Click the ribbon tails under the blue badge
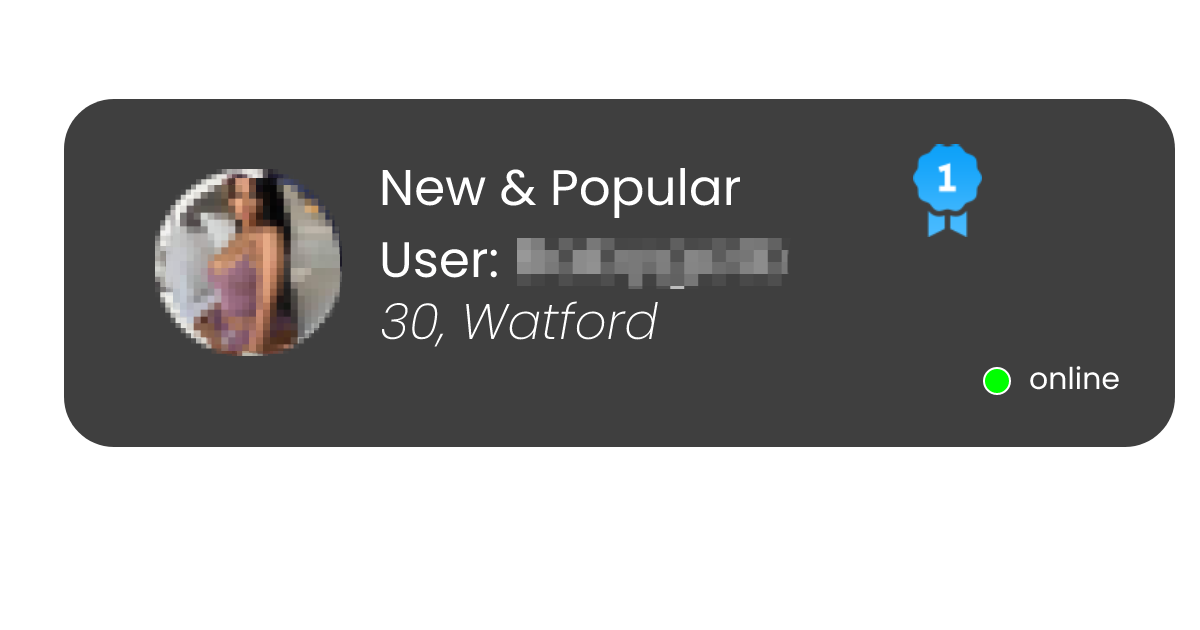Image resolution: width=1200 pixels, height=630 pixels. click(947, 223)
